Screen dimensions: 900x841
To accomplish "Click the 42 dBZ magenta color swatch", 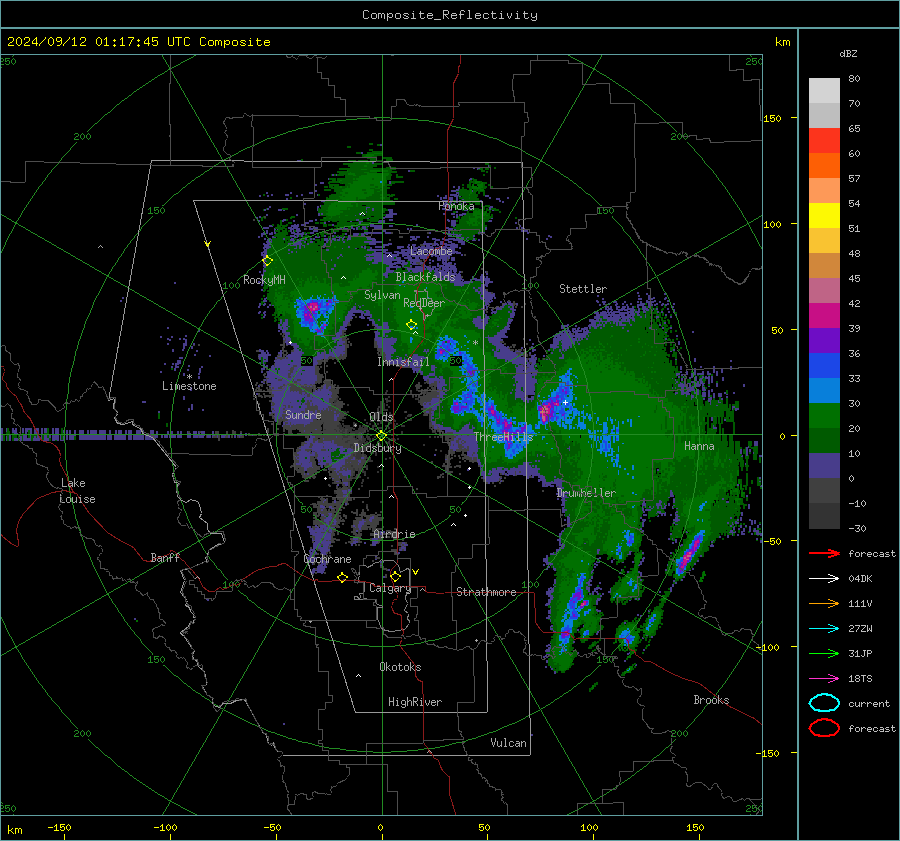I will 824,316.
